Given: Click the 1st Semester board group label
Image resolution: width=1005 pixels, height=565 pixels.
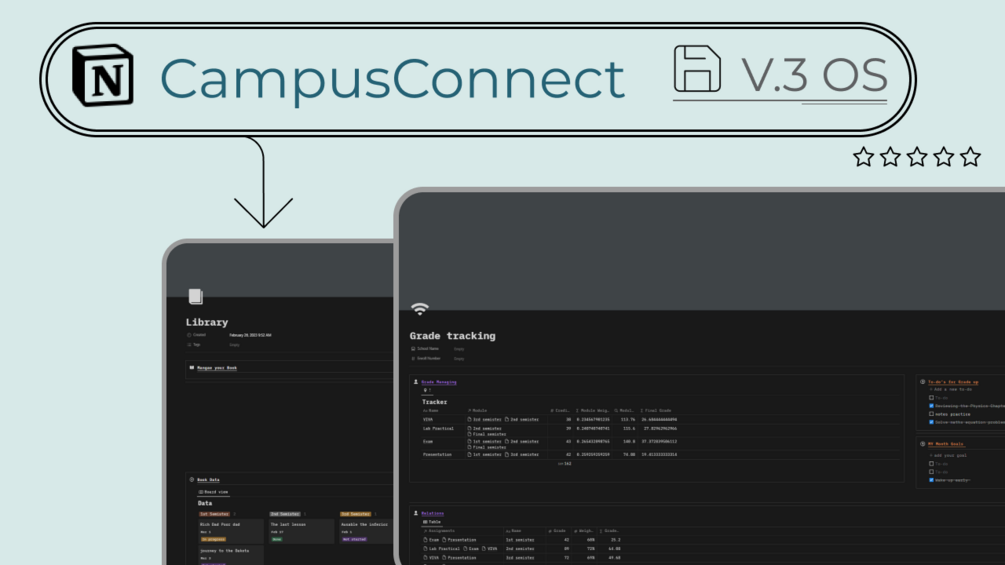Looking at the screenshot, I should click(x=213, y=514).
